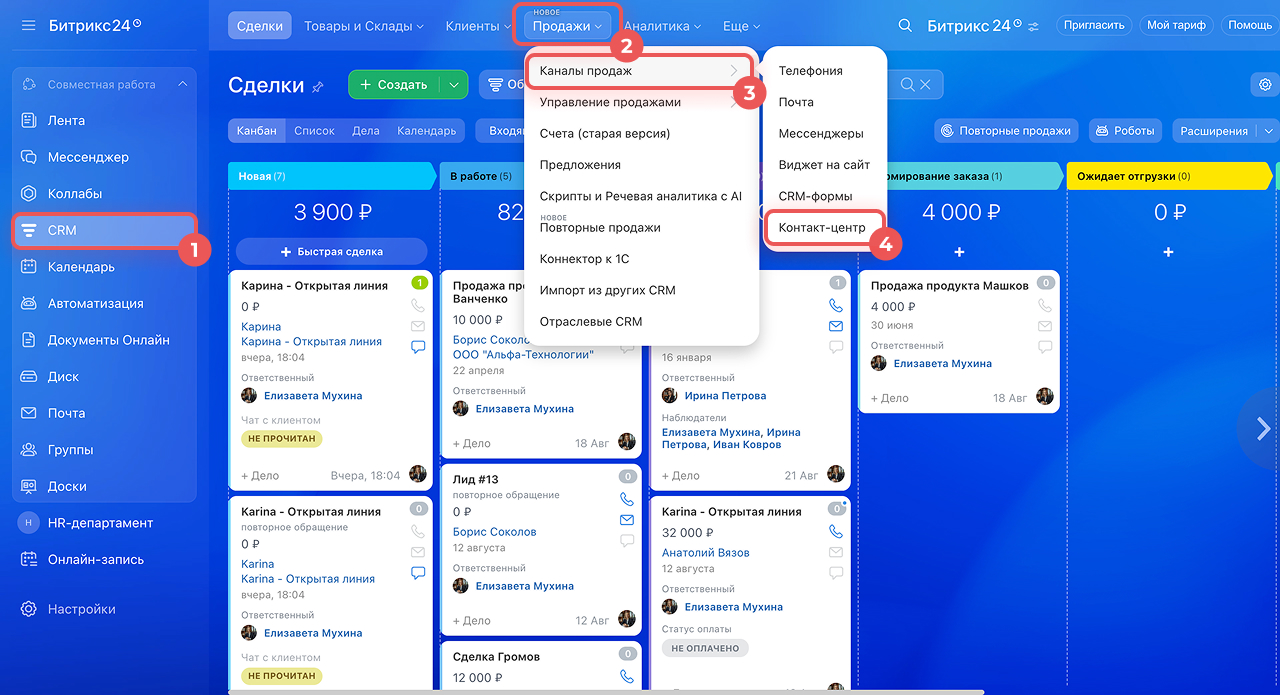This screenshot has width=1280, height=695.
Task: Open the settings gear at top right of deals
Action: pos(1262,85)
